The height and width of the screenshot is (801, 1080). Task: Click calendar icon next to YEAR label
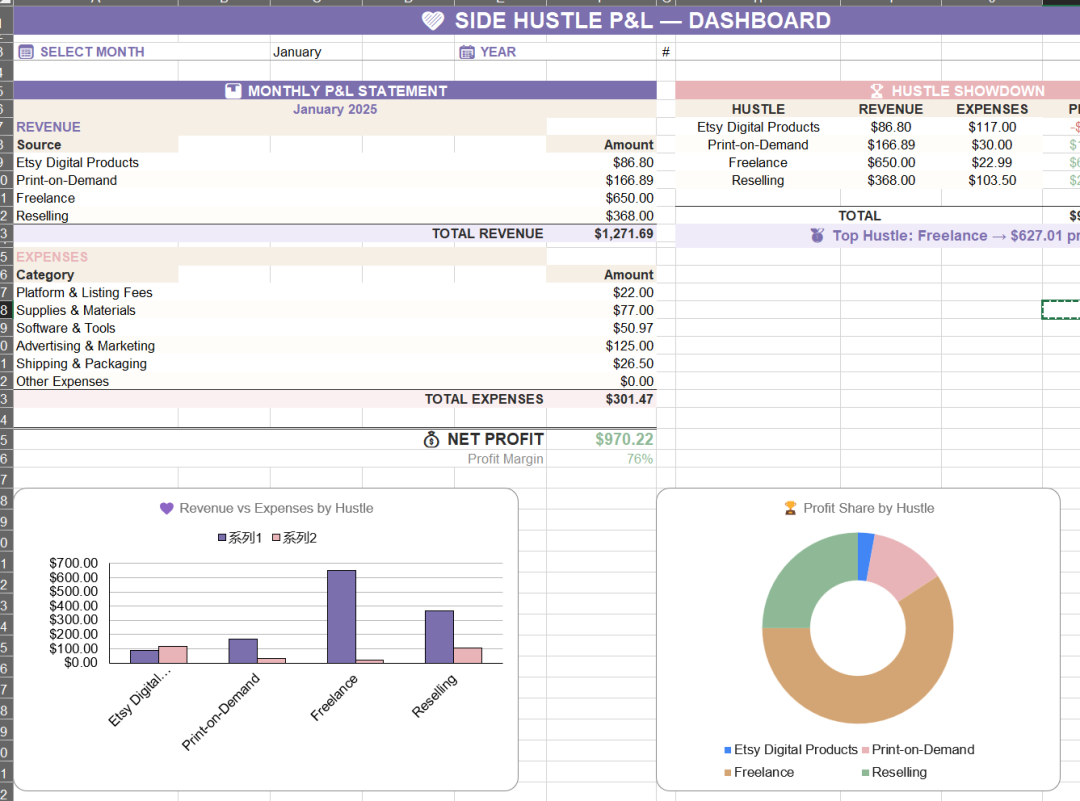pos(466,52)
